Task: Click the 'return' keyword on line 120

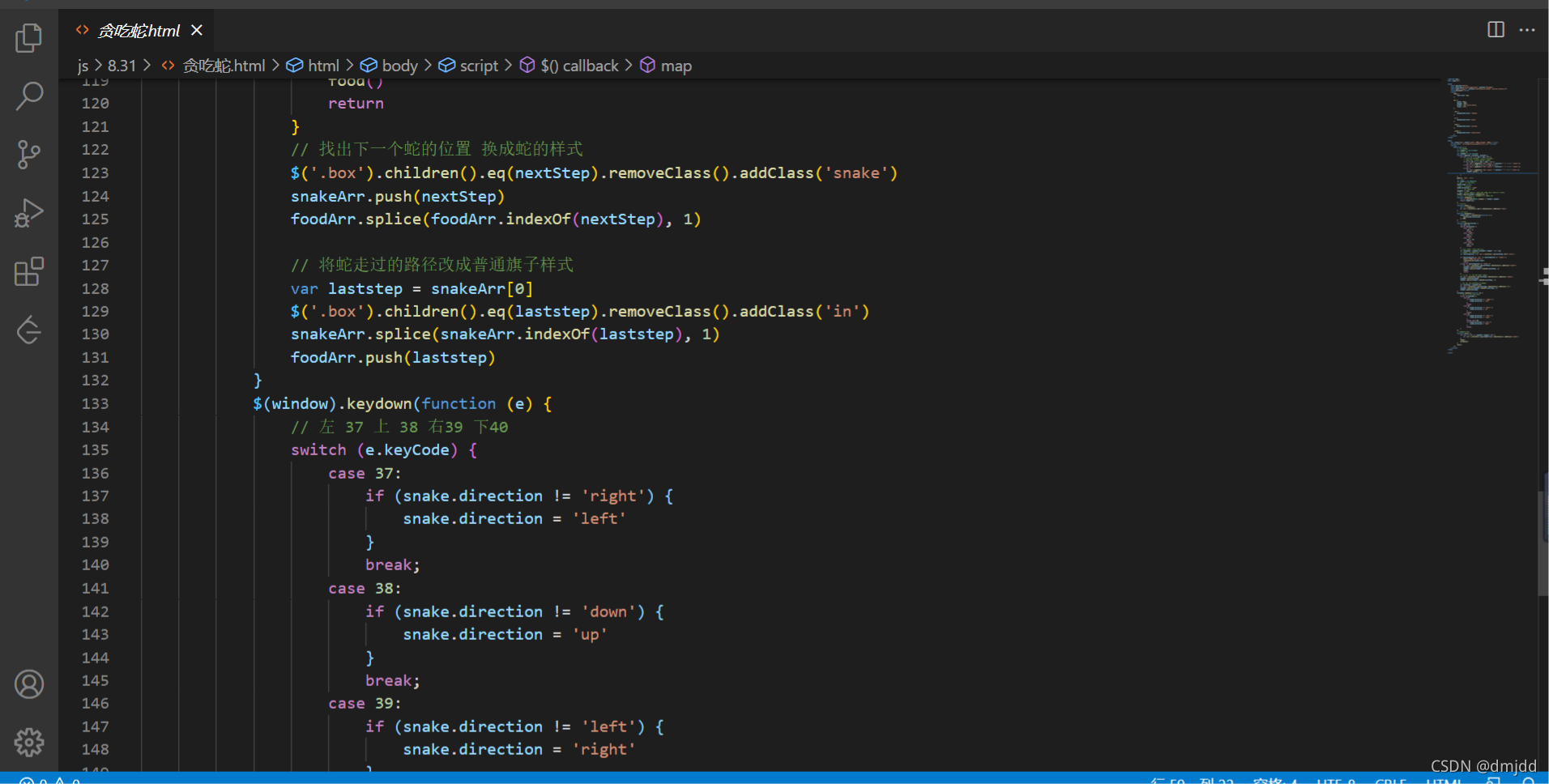Action: [356, 103]
